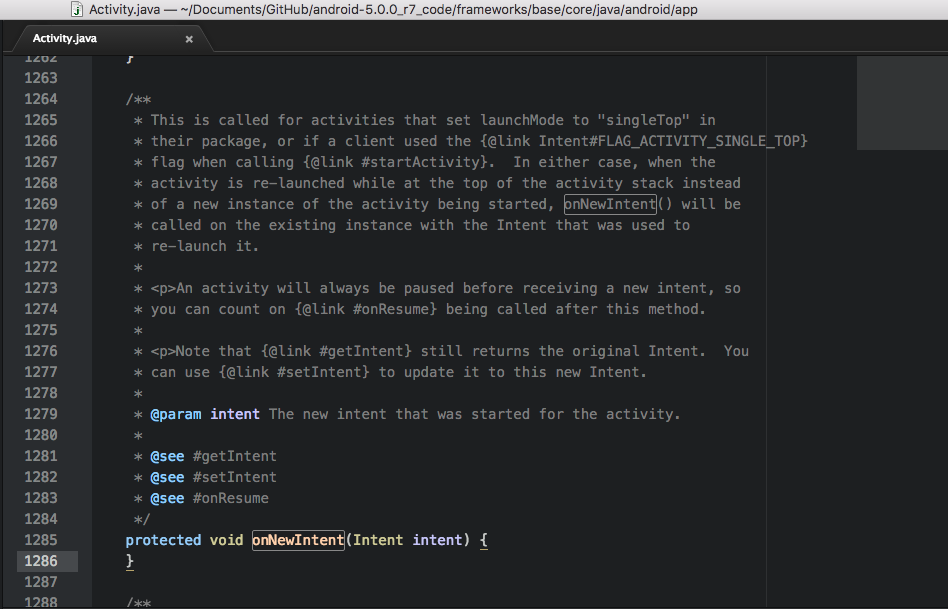Click the window title path text

[393, 9]
